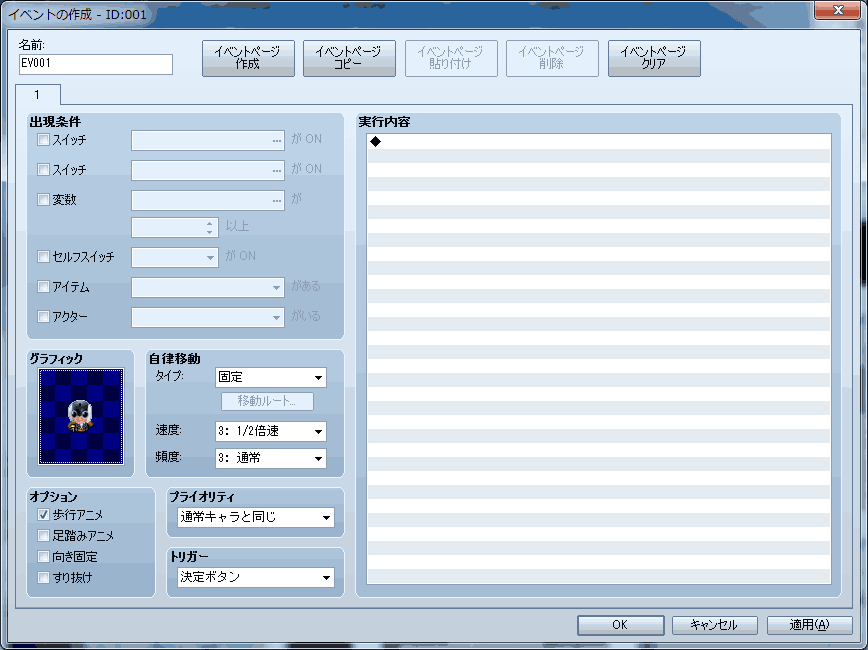Open the アイテム dropdown
868x650 pixels.
click(x=208, y=287)
